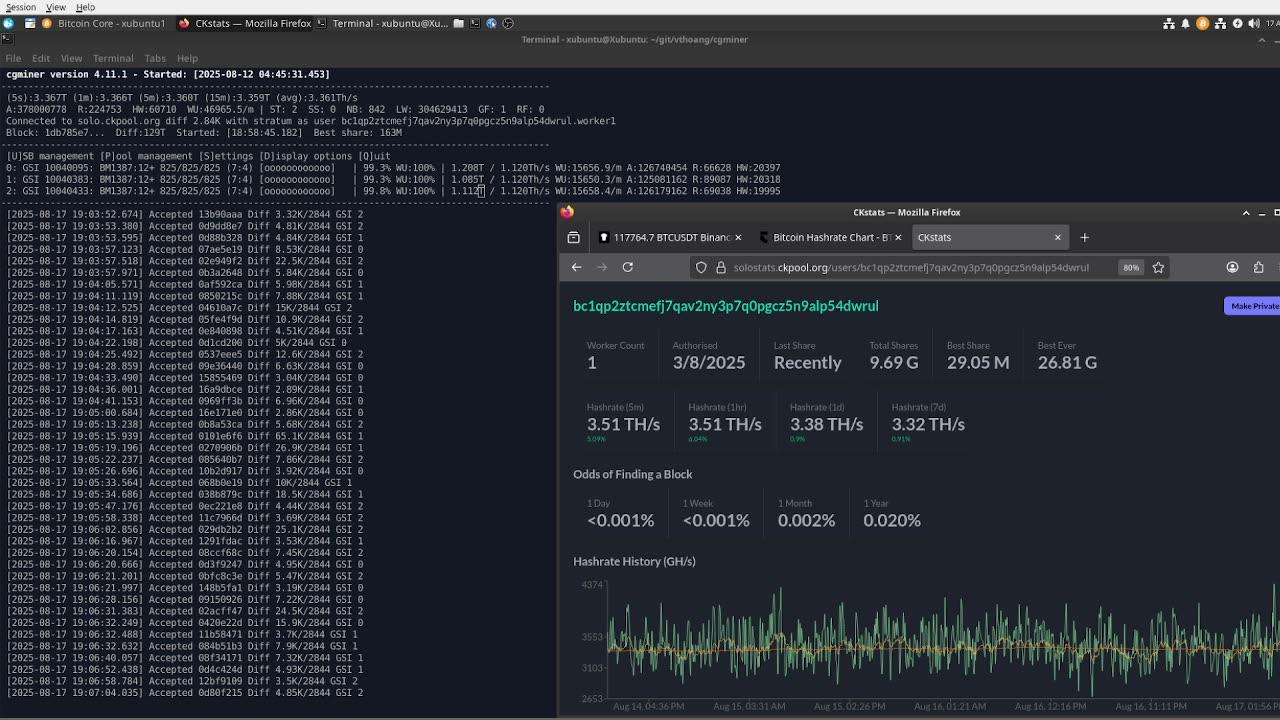
Task: Close the CKstats tab
Action: pos(1057,237)
